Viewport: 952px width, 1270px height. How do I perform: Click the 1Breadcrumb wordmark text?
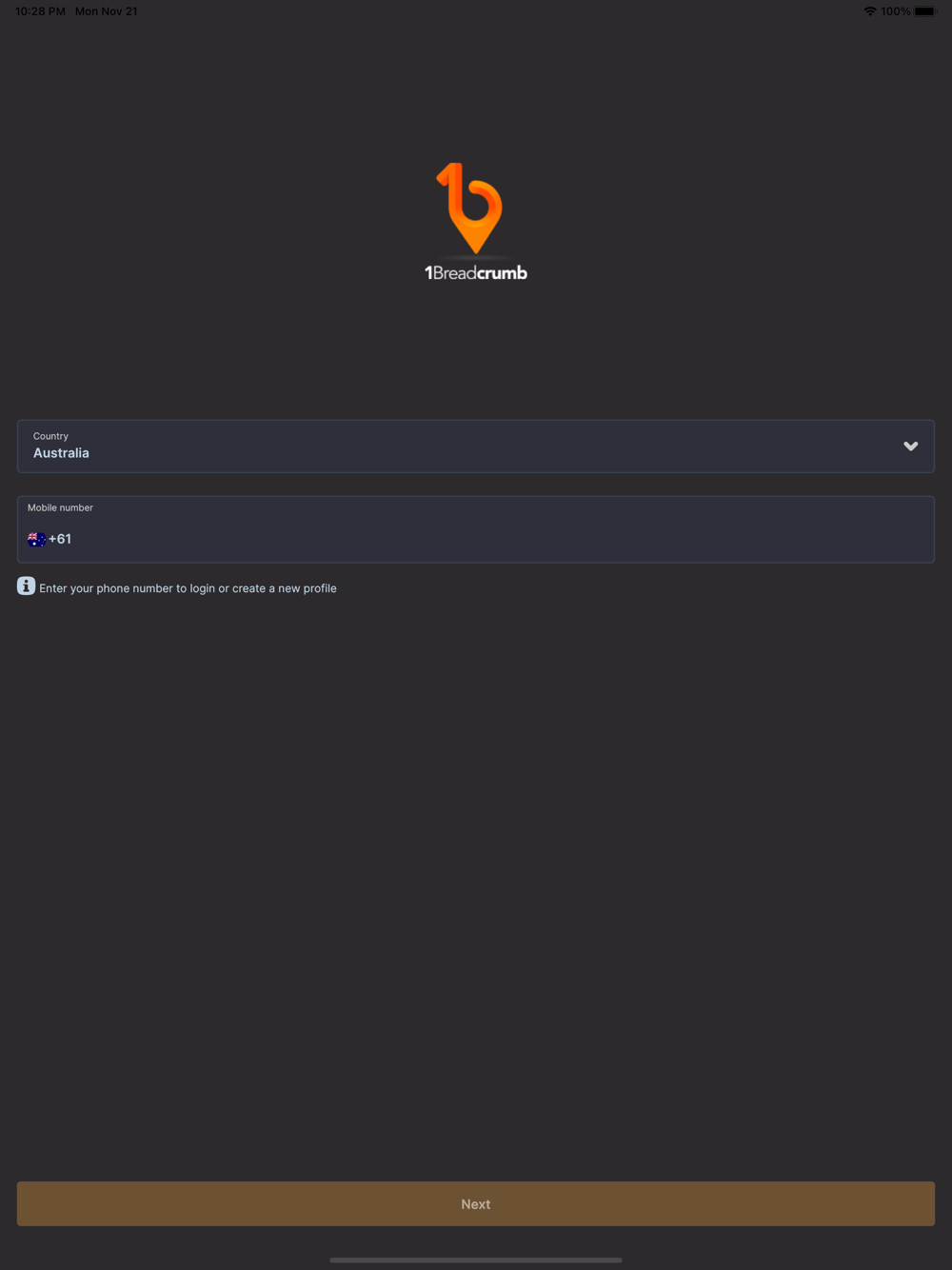[x=476, y=273]
